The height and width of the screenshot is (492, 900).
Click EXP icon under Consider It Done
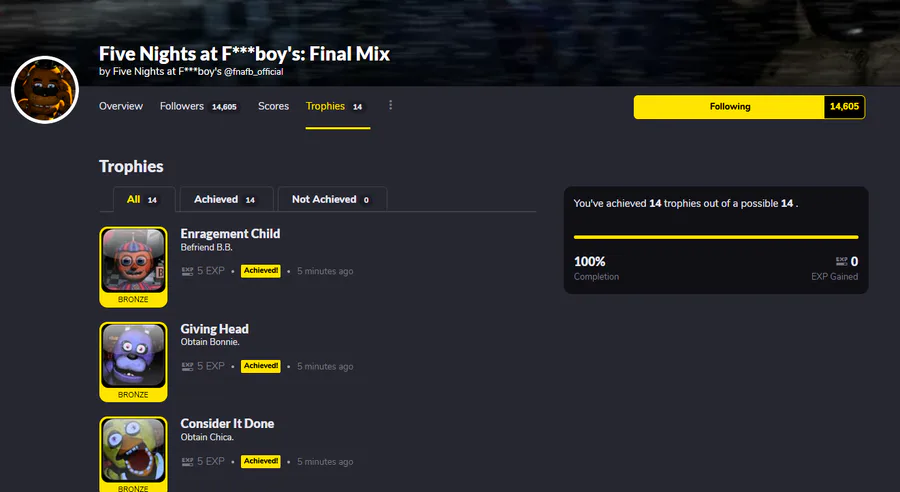pos(187,461)
